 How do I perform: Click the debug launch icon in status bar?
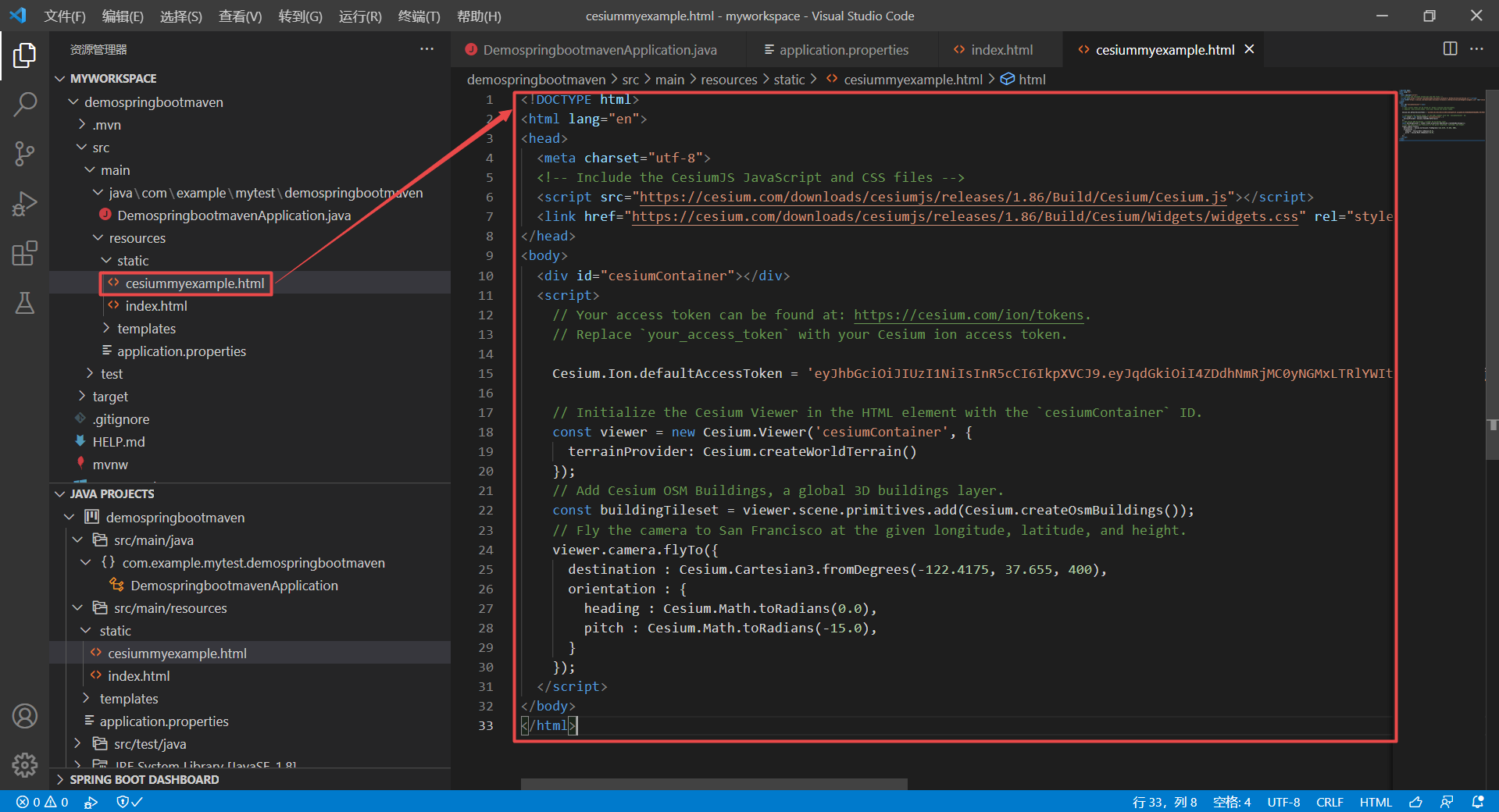91,802
